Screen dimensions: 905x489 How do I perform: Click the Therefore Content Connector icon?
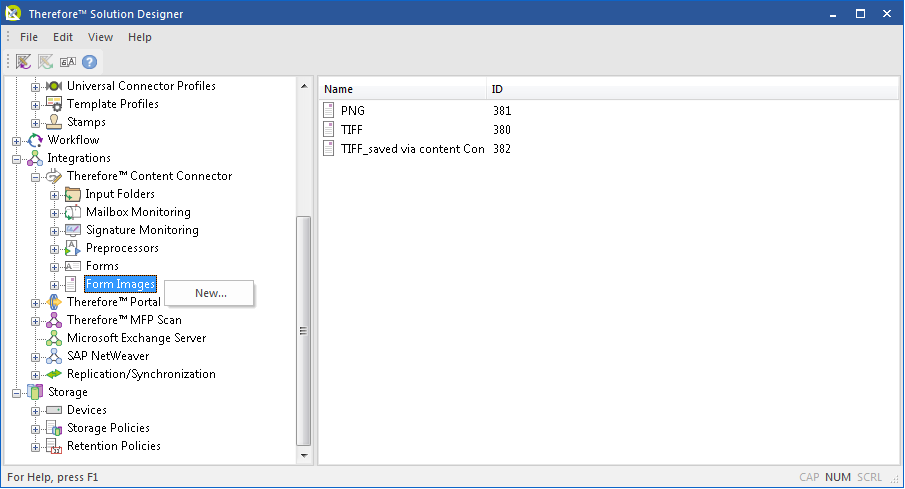click(x=54, y=176)
